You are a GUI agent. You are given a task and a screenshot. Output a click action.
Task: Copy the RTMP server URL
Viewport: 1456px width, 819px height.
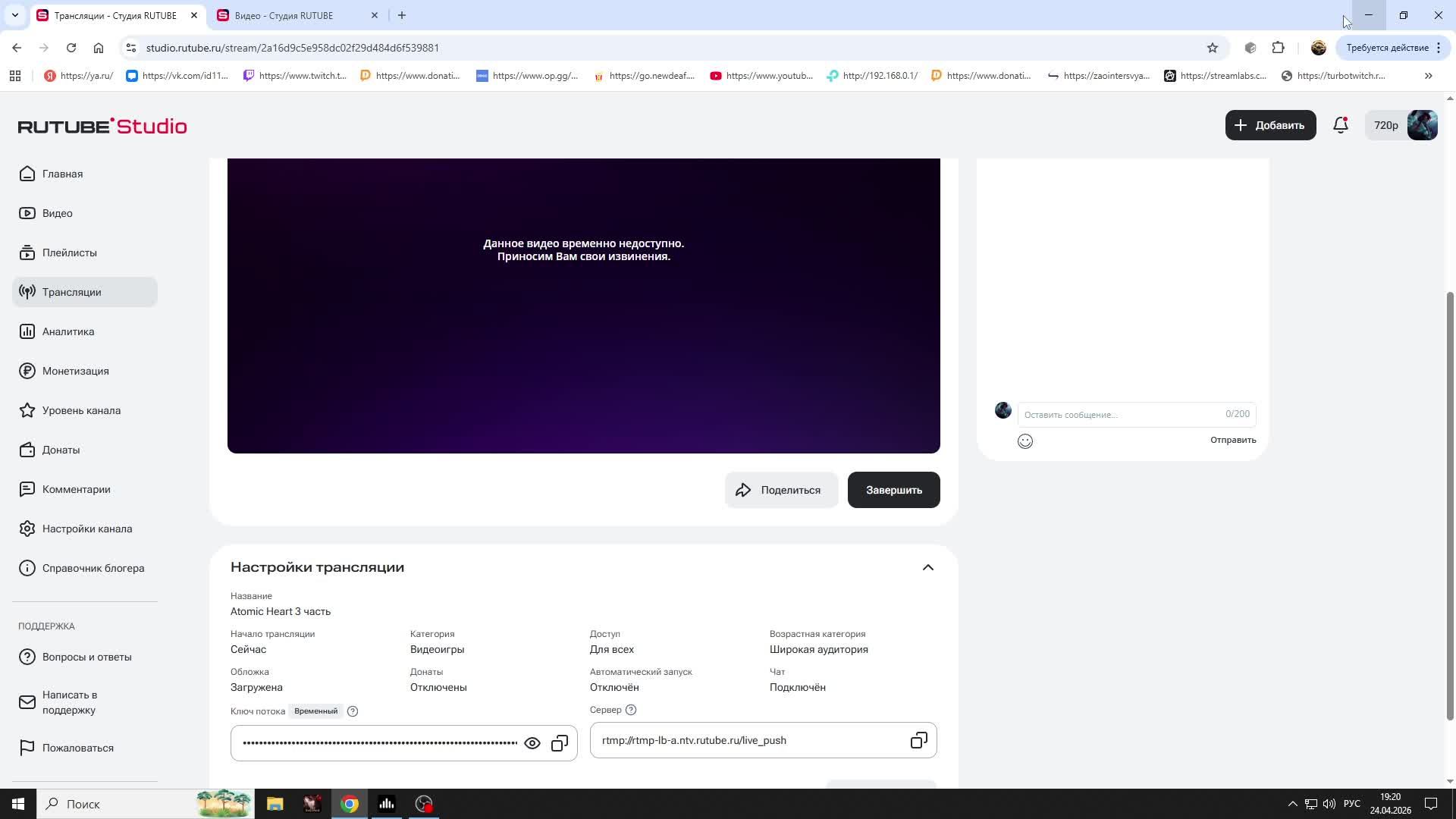coord(918,740)
